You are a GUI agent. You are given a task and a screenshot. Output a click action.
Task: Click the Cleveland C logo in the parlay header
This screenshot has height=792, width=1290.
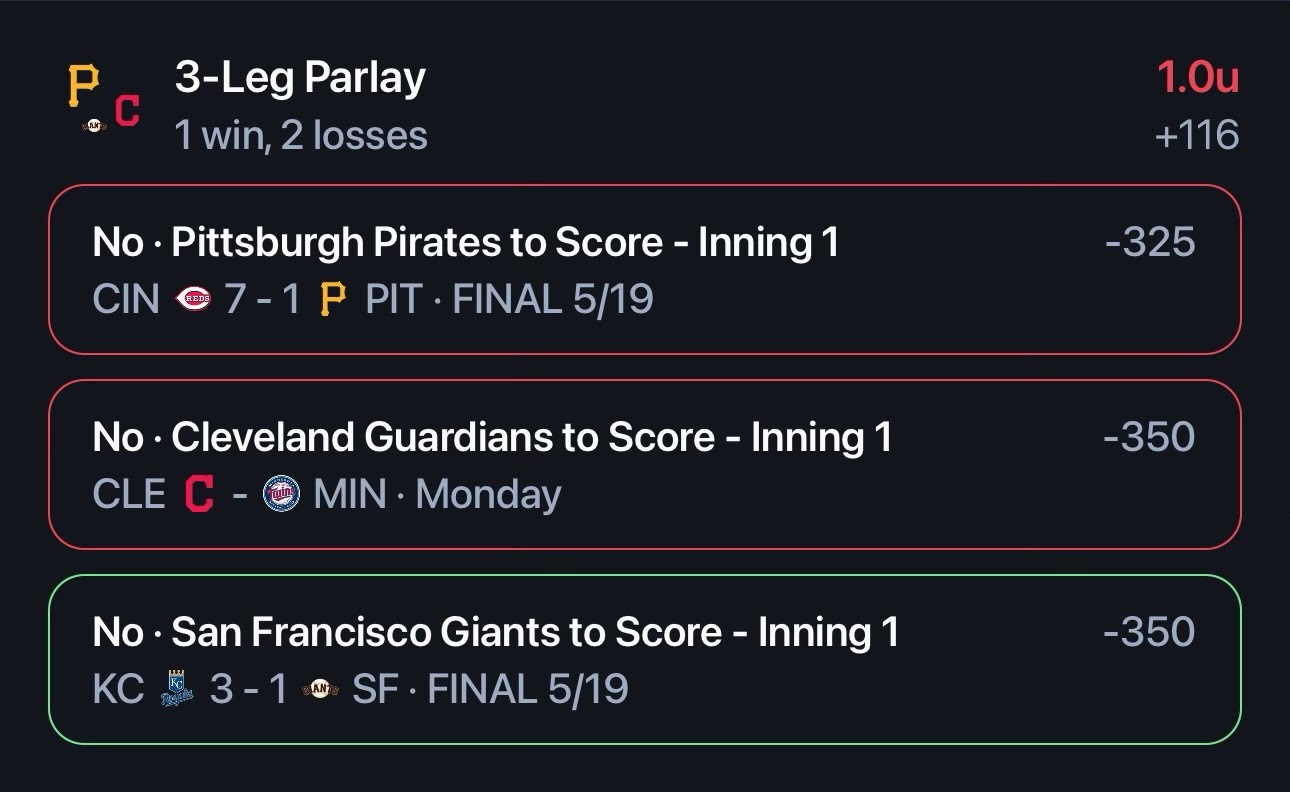coord(127,110)
